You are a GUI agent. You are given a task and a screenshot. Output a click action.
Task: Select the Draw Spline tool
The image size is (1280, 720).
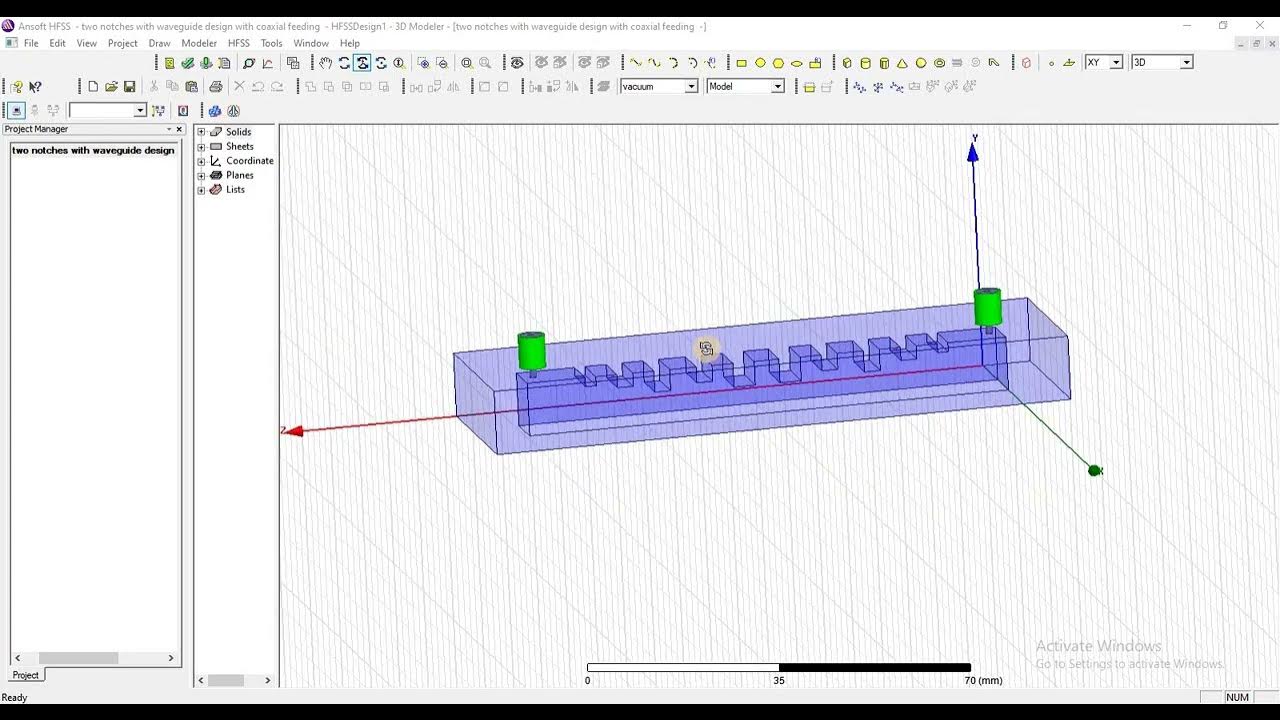654,63
